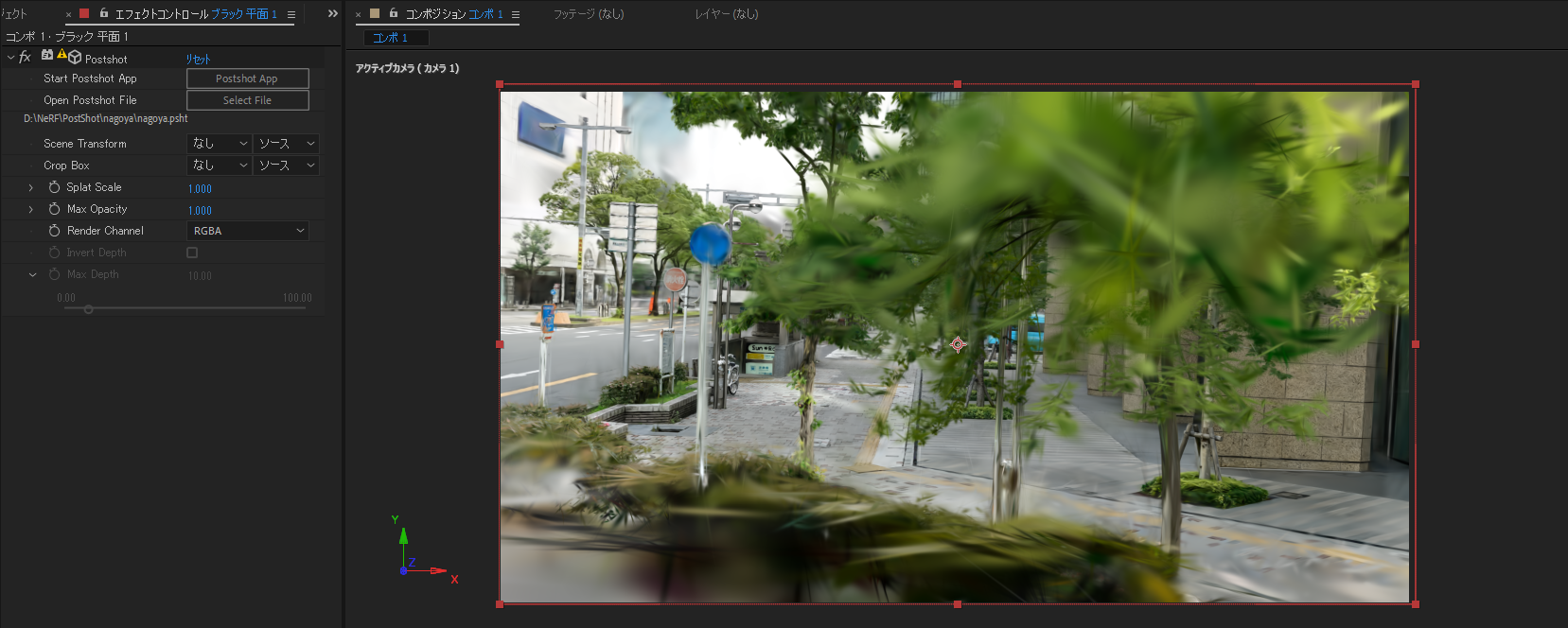1568x628 pixels.
Task: Show hidden panels with the double-chevron button
Action: [x=332, y=13]
